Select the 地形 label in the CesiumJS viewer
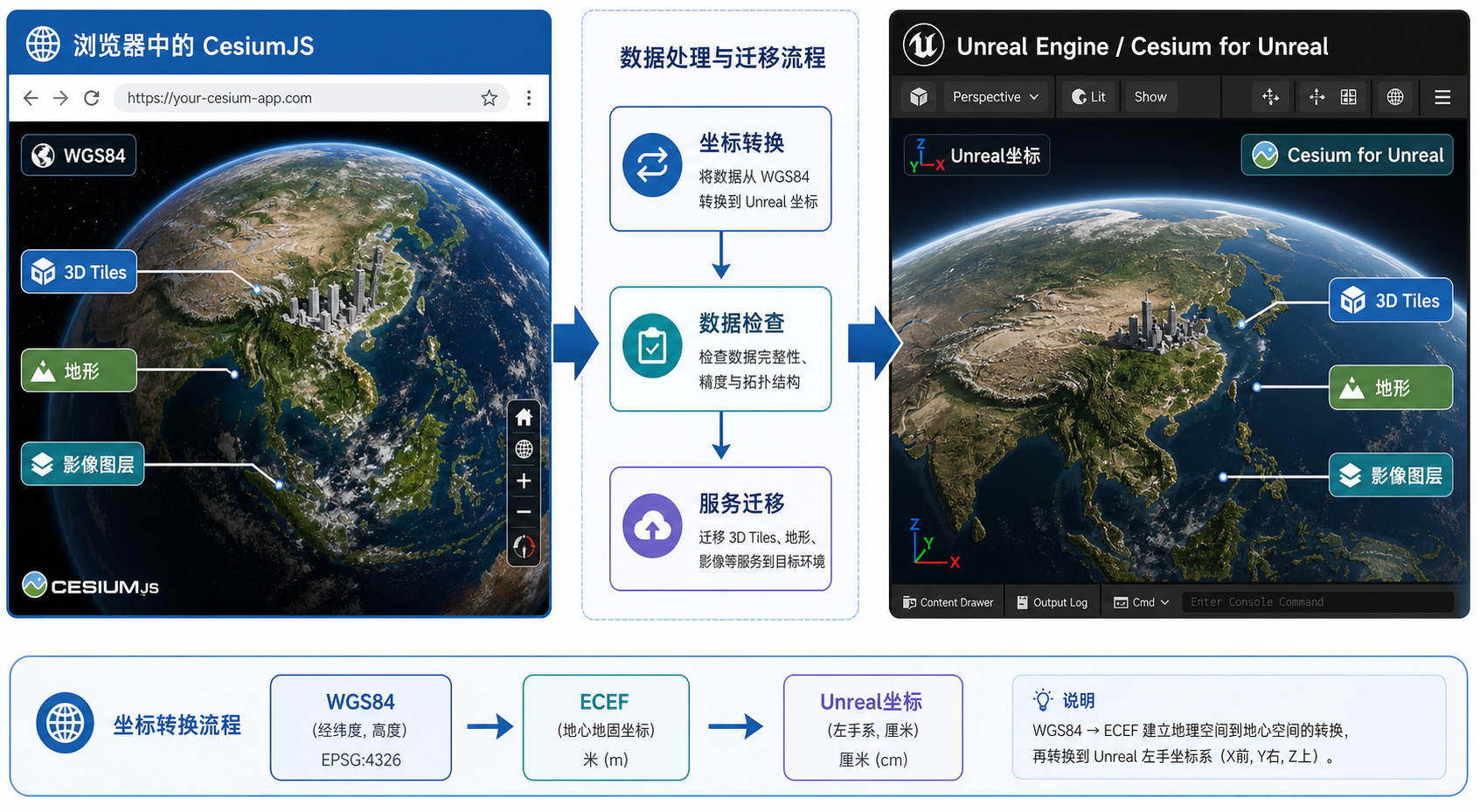 (x=79, y=371)
